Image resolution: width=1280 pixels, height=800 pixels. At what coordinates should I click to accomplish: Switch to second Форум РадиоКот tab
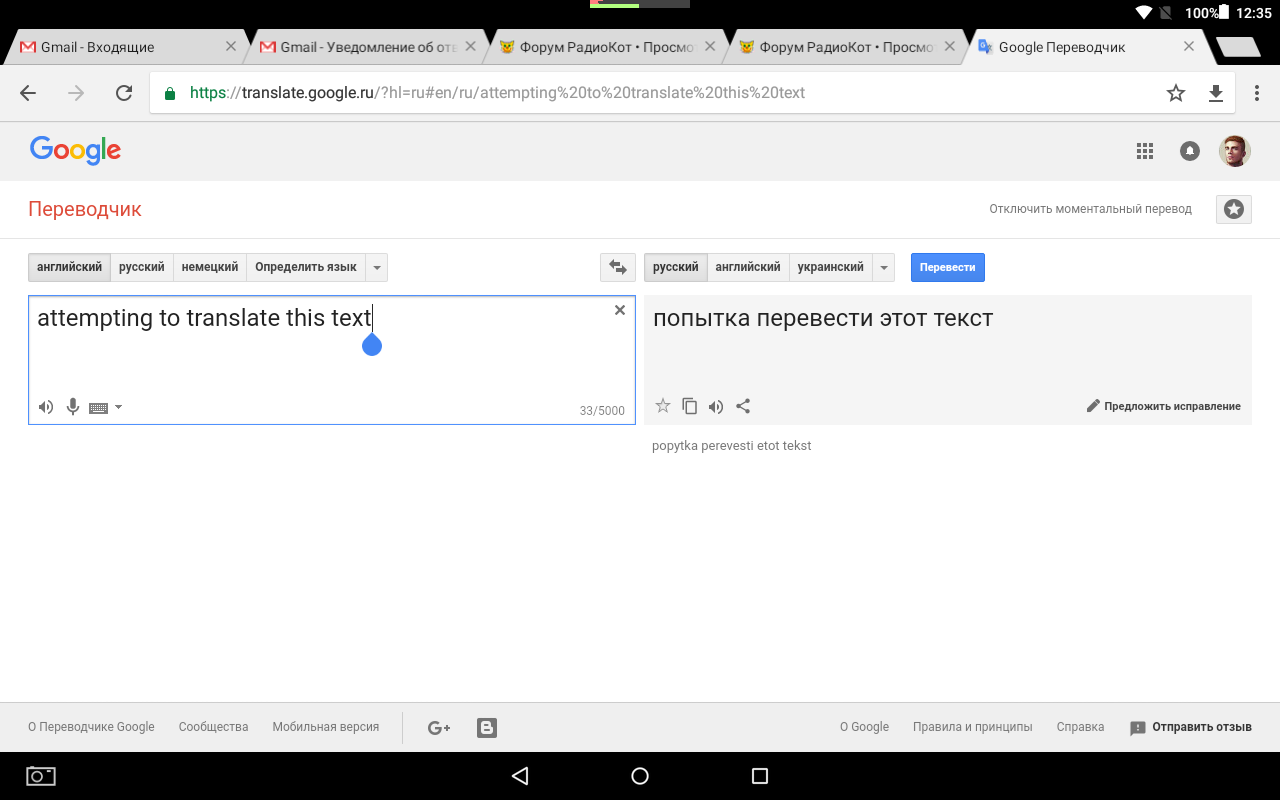[x=845, y=47]
